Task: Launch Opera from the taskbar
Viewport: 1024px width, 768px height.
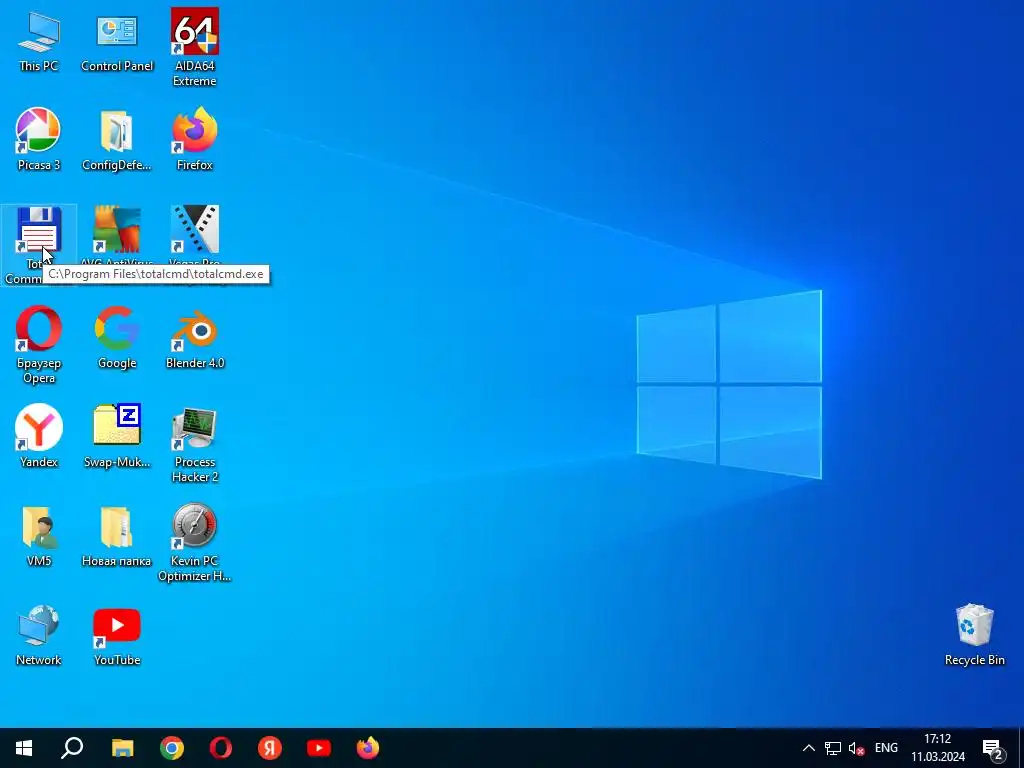Action: (221, 748)
